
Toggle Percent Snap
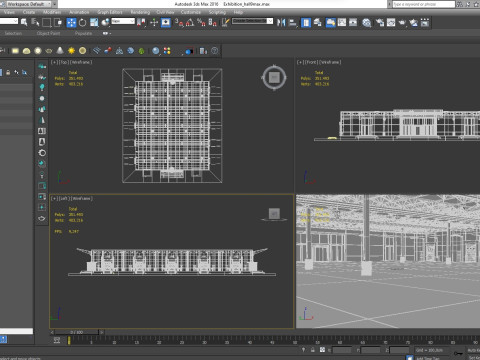point(201,22)
